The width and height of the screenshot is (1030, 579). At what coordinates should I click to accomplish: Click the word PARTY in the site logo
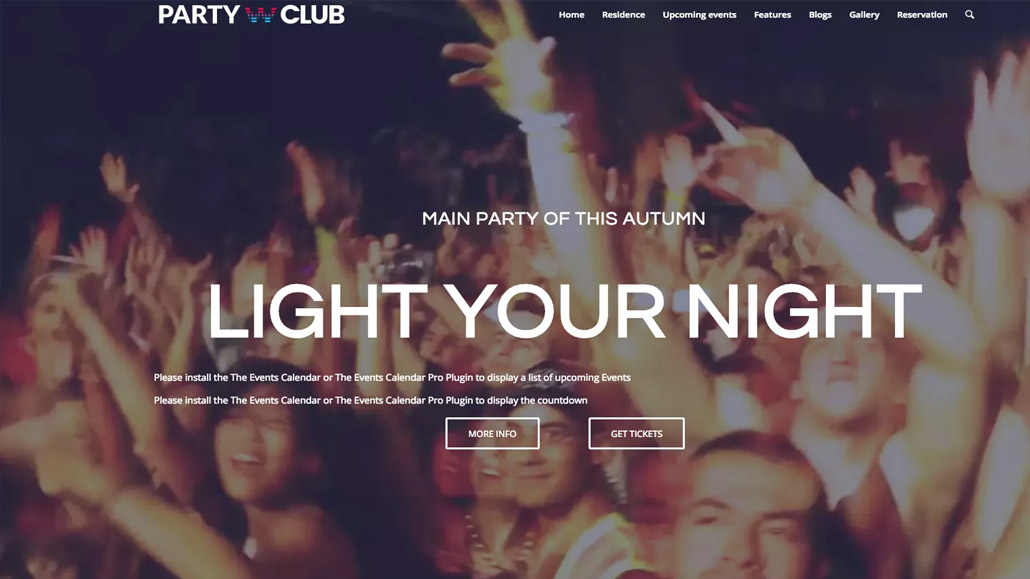[199, 14]
